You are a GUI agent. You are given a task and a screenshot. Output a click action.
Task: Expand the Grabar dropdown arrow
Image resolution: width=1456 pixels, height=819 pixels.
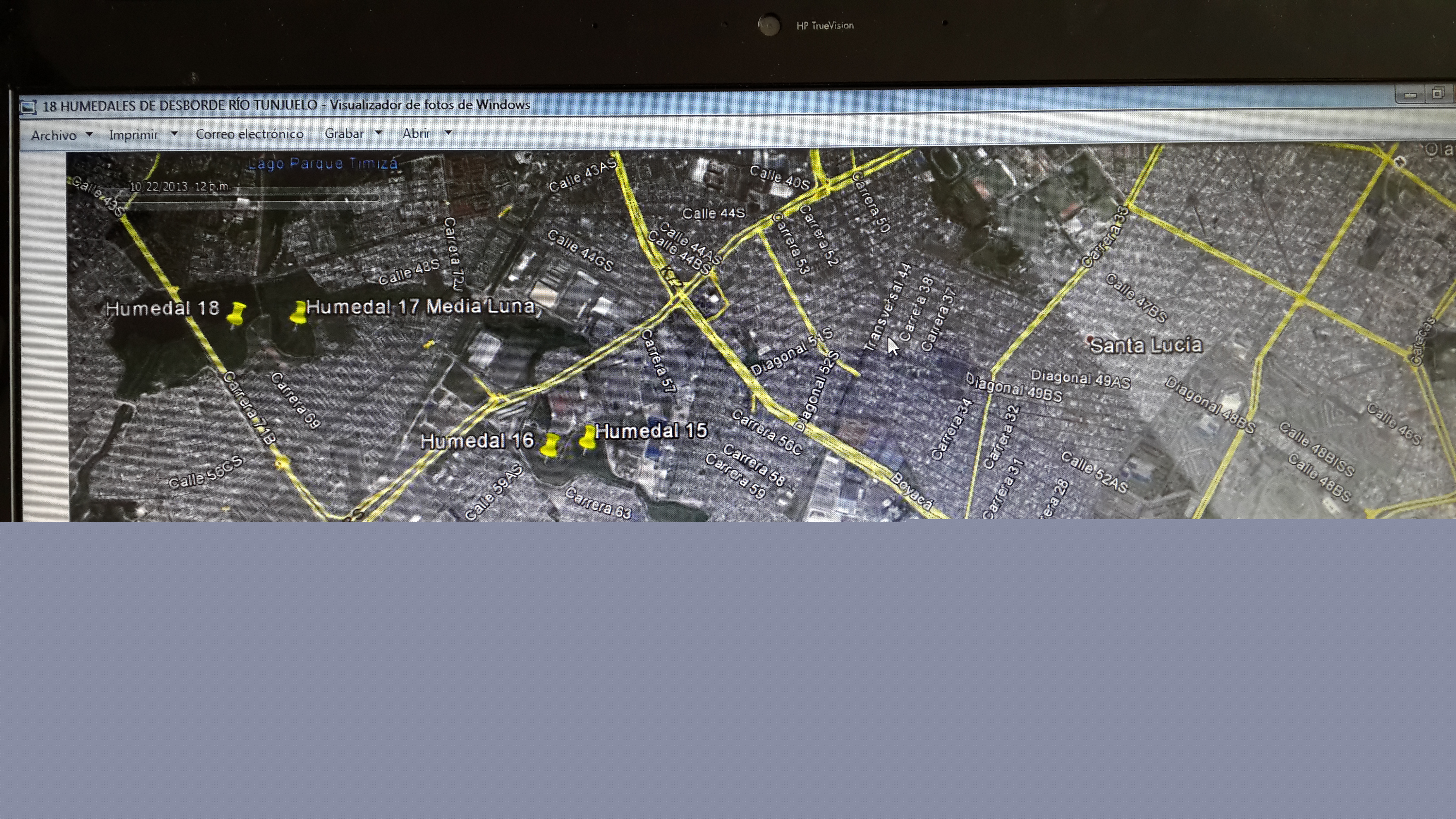pyautogui.click(x=379, y=133)
